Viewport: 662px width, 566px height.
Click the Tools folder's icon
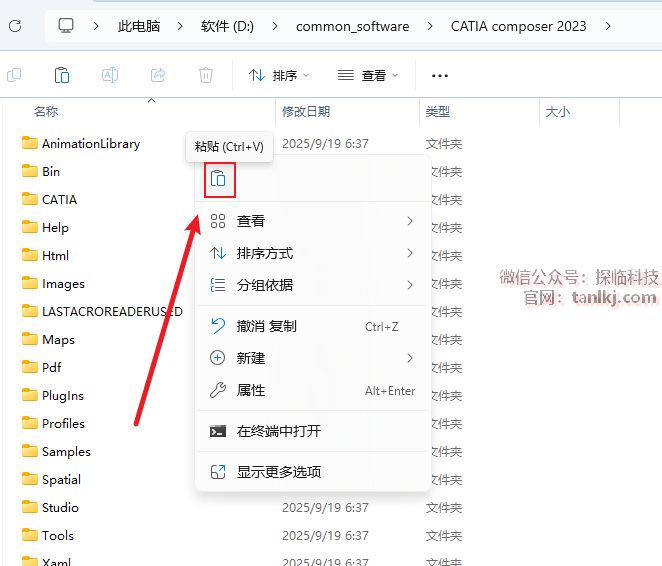30,535
